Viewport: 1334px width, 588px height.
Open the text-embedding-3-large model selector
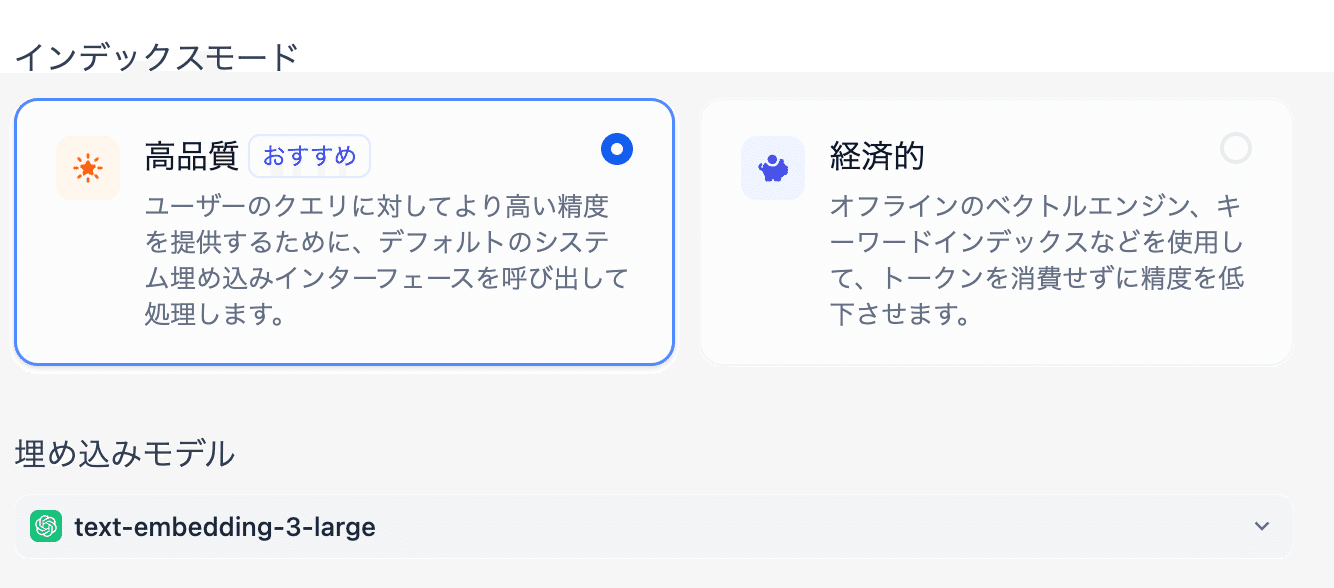tap(225, 527)
